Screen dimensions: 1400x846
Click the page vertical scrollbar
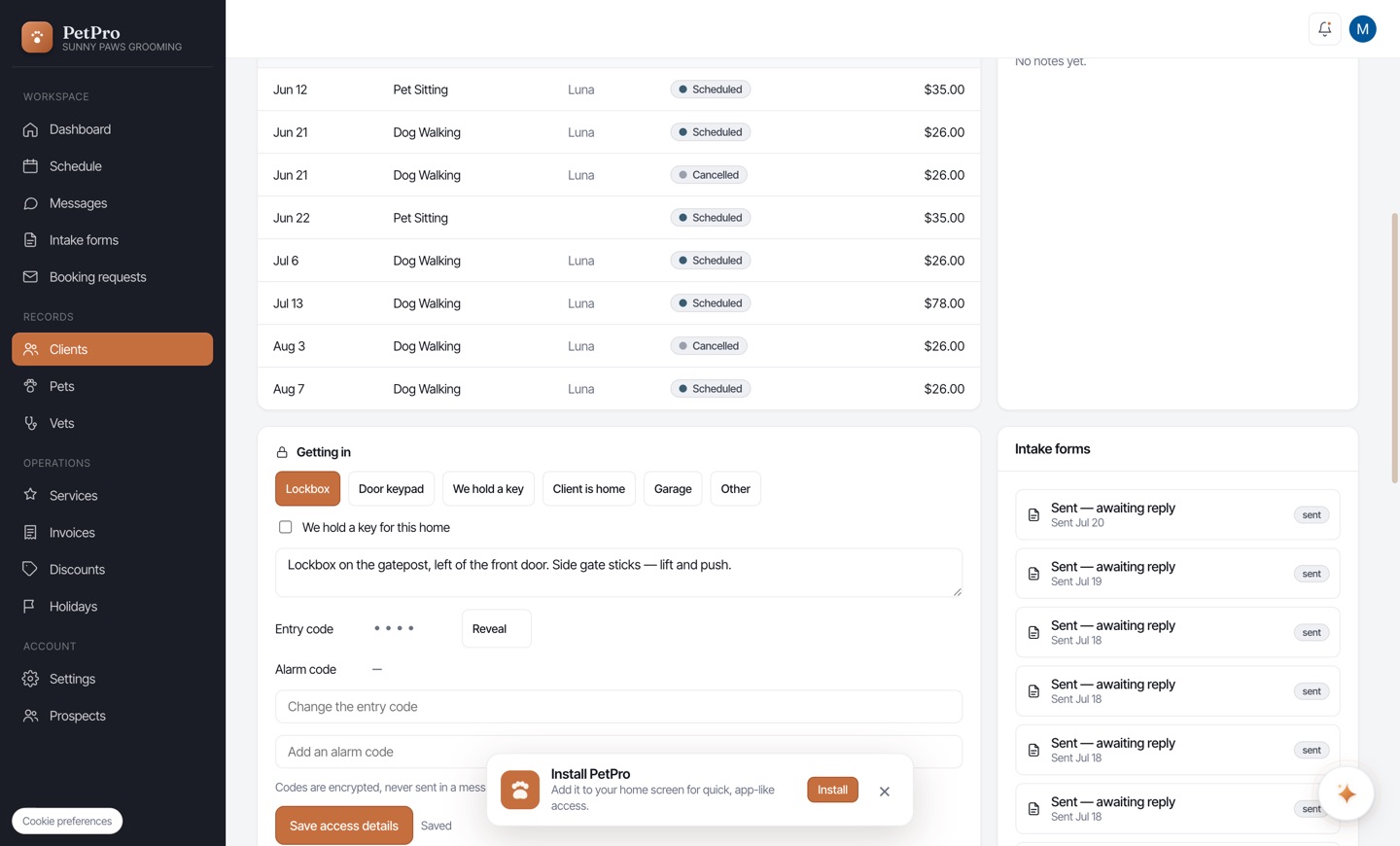[x=1394, y=348]
